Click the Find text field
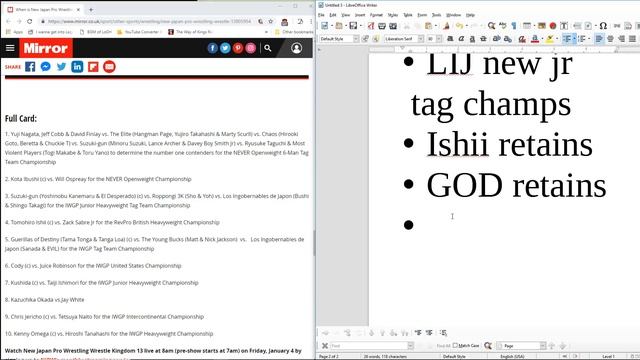The height and width of the screenshot is (360, 640). click(x=369, y=346)
